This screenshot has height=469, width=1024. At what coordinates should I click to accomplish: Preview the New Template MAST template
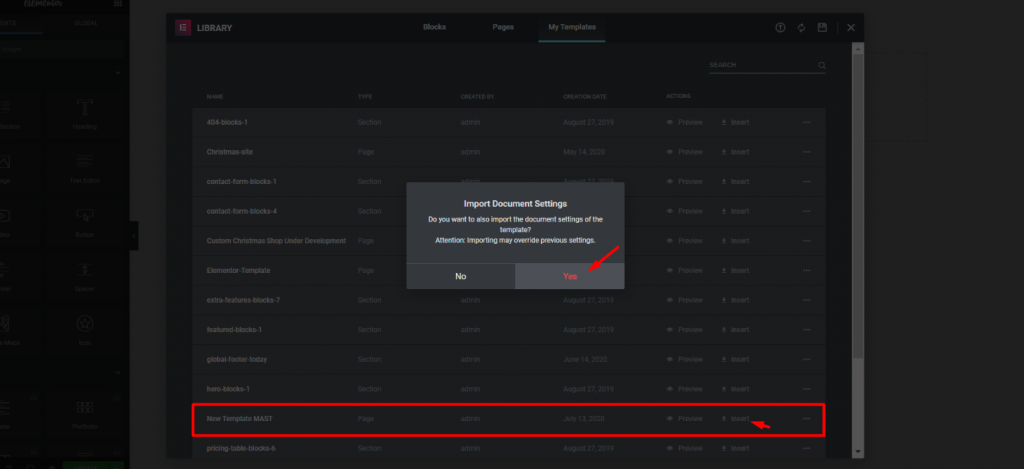point(685,419)
